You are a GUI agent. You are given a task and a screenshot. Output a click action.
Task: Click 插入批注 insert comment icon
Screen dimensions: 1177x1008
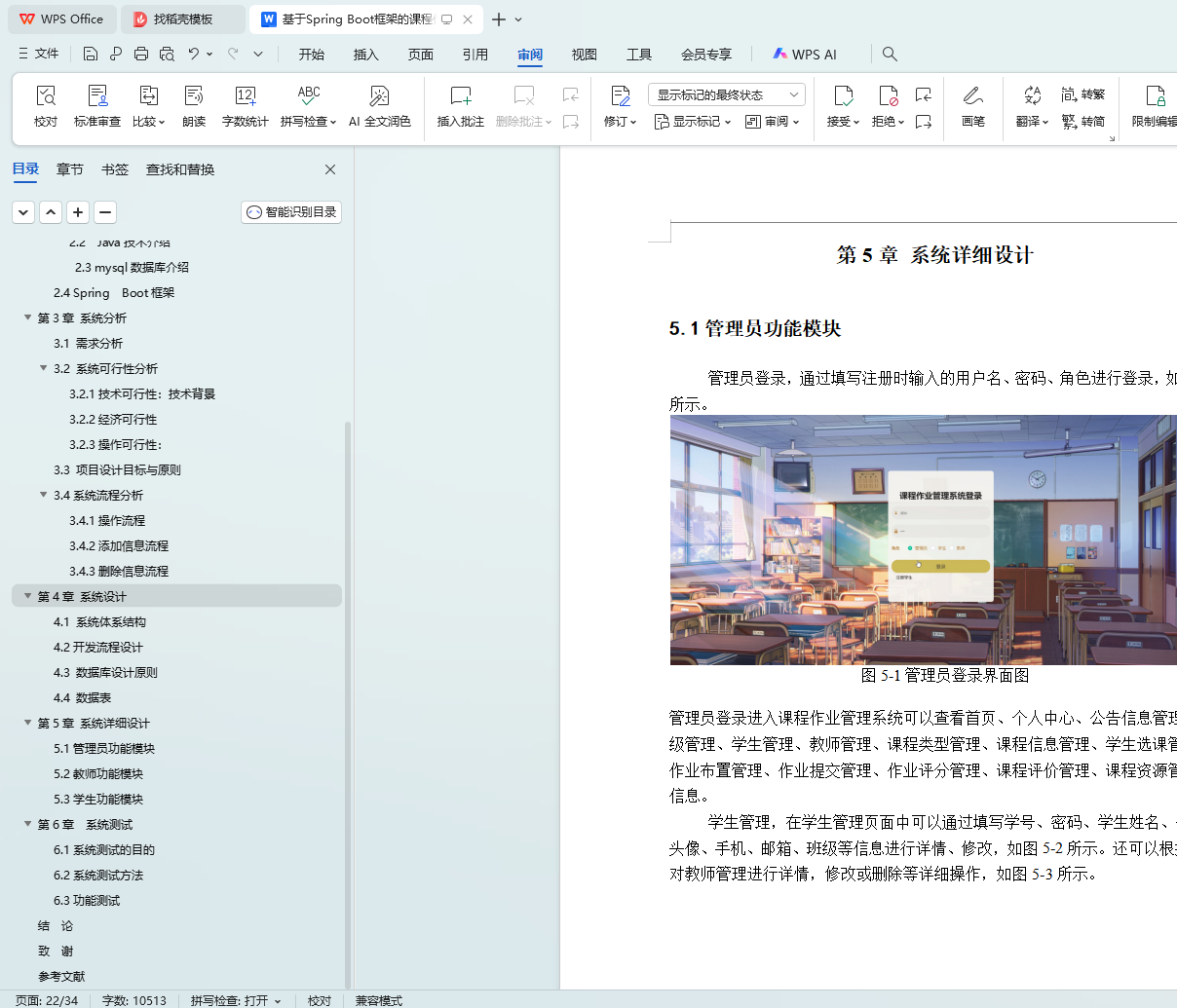point(460,96)
